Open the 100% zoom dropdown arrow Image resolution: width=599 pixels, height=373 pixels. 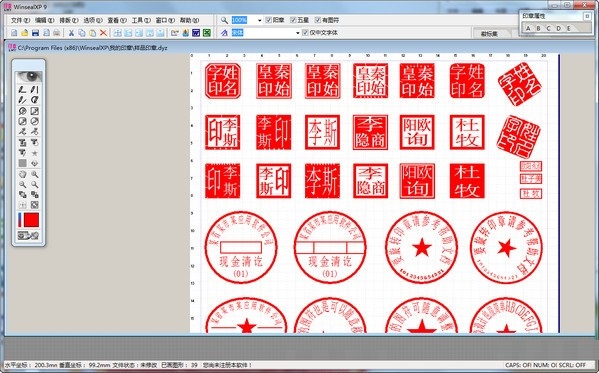click(x=259, y=20)
